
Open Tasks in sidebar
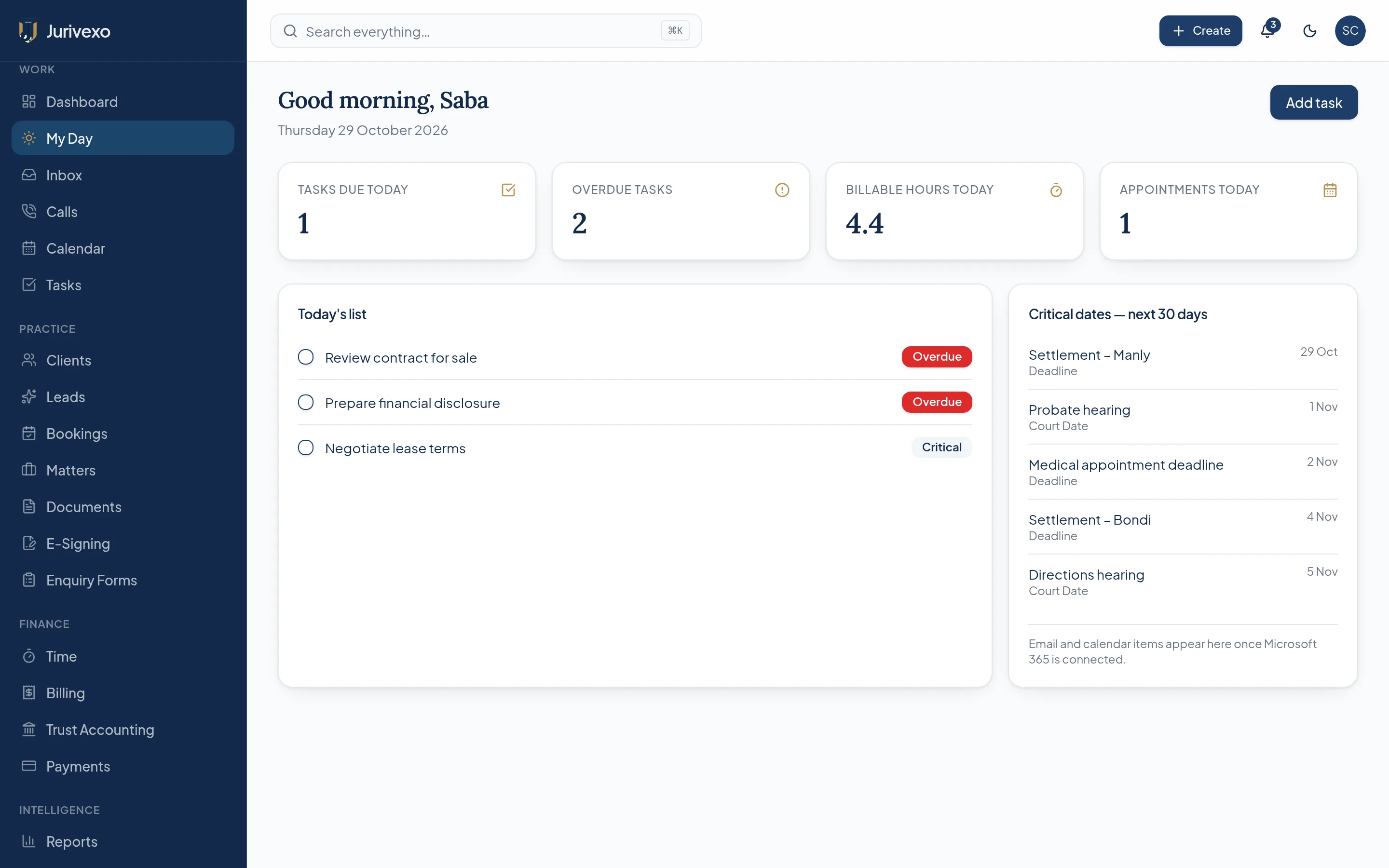tap(123, 285)
